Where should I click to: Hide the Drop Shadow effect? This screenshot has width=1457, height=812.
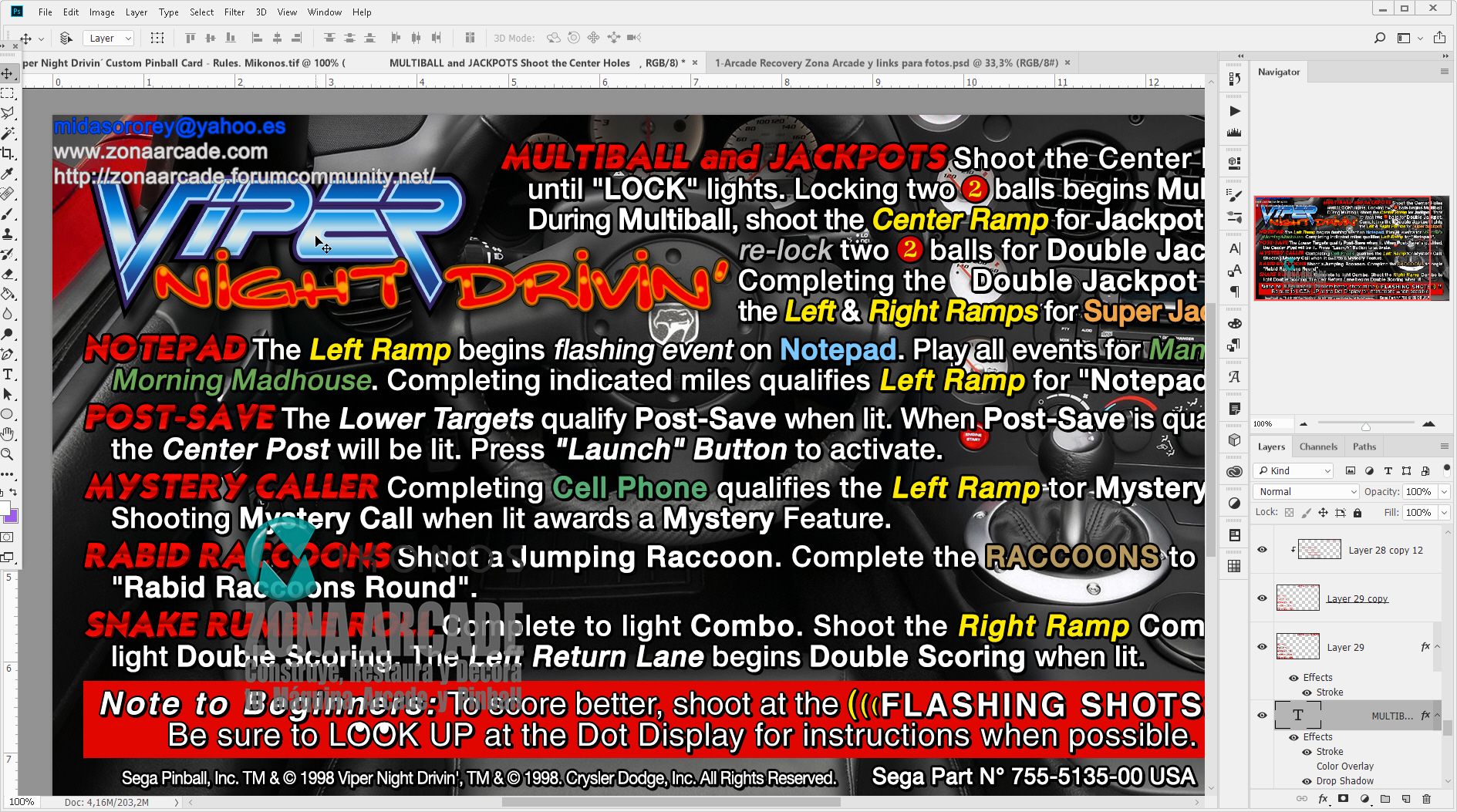click(1307, 781)
